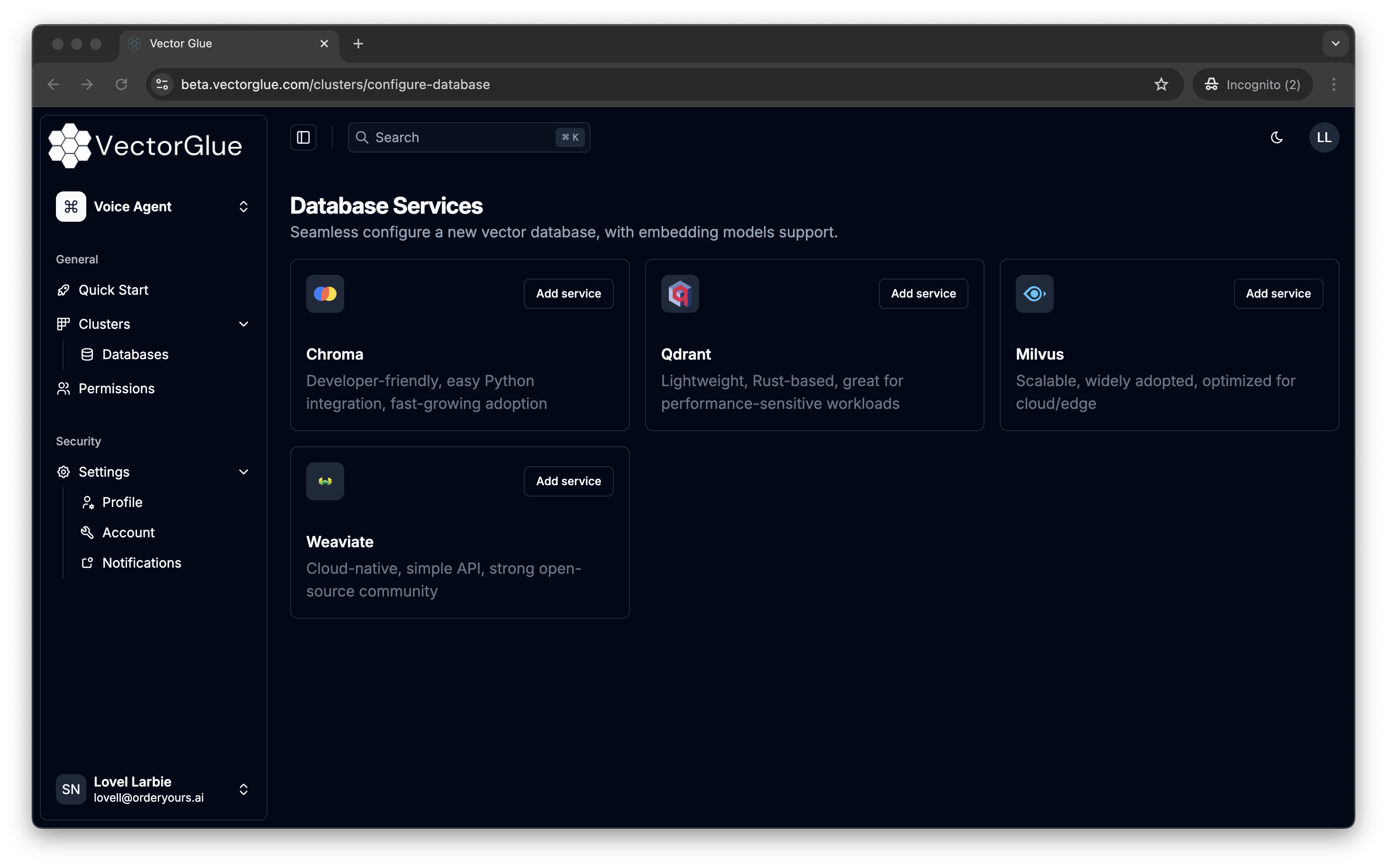Click the Weaviate database service icon

[x=325, y=481]
